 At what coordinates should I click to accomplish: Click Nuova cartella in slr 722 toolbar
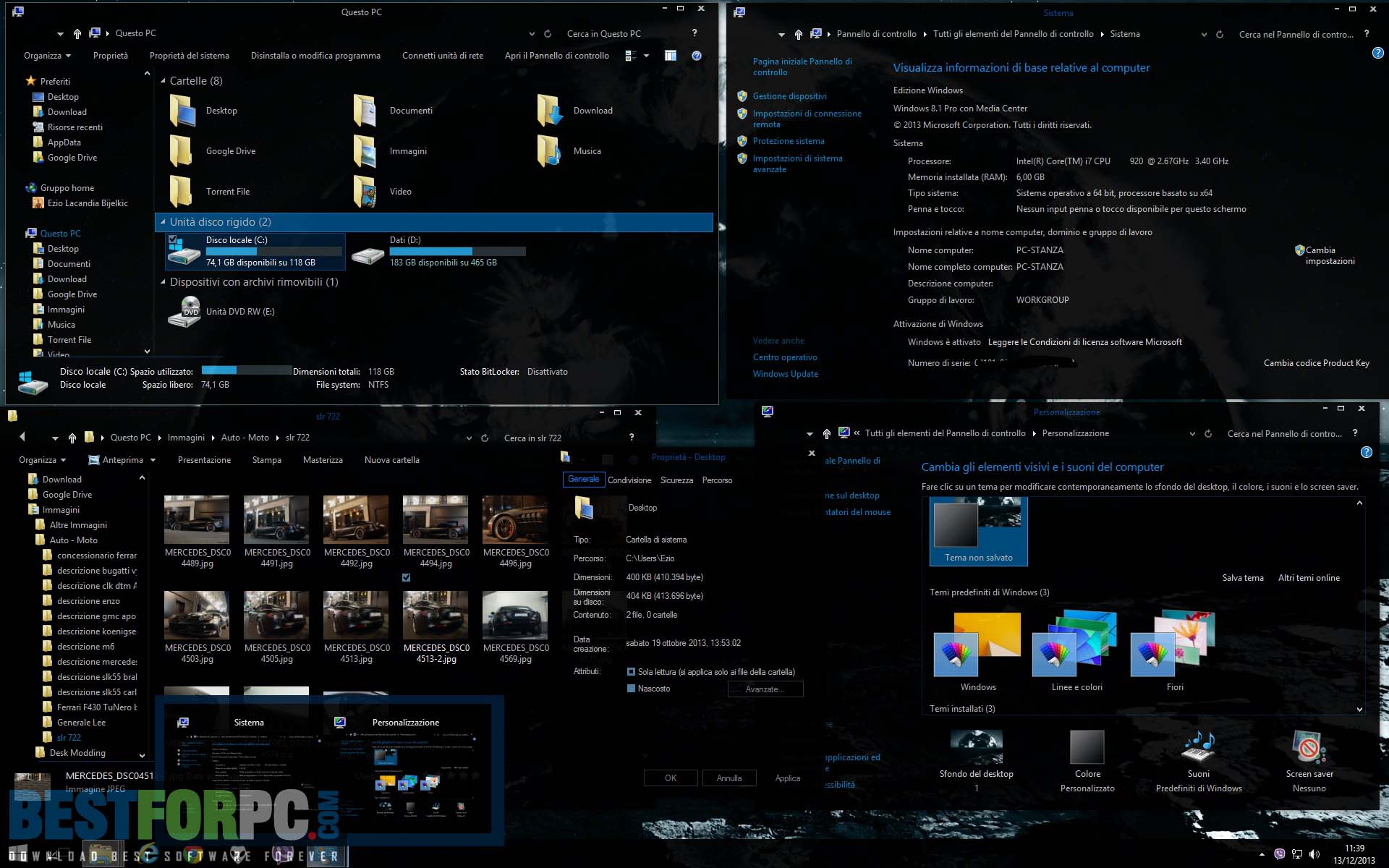coord(392,460)
